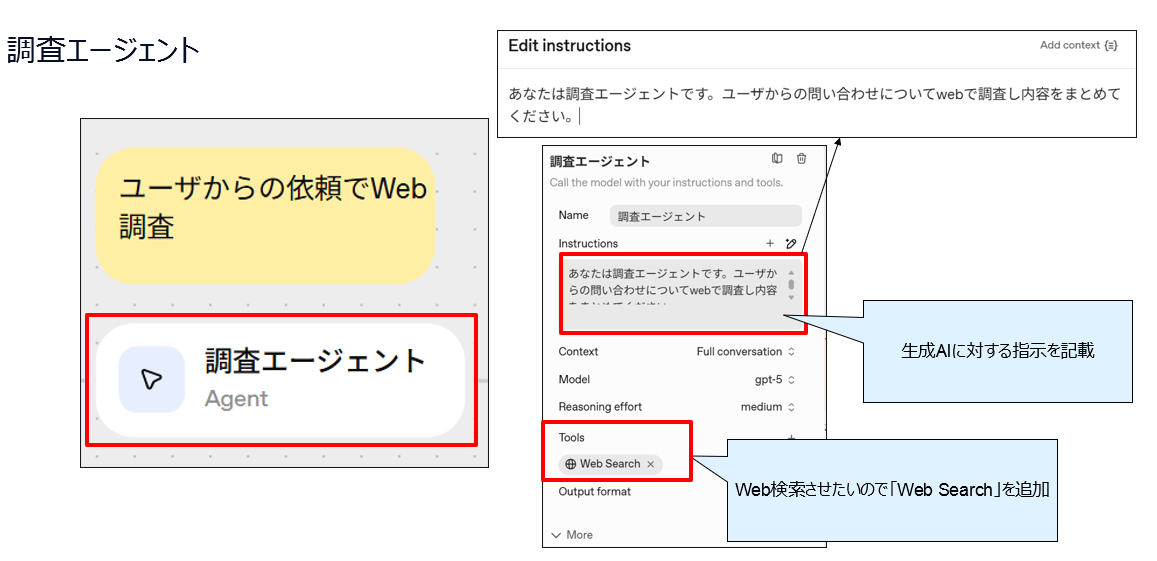Open the docs book icon in agent panel
This screenshot has width=1157, height=561.
[x=776, y=158]
